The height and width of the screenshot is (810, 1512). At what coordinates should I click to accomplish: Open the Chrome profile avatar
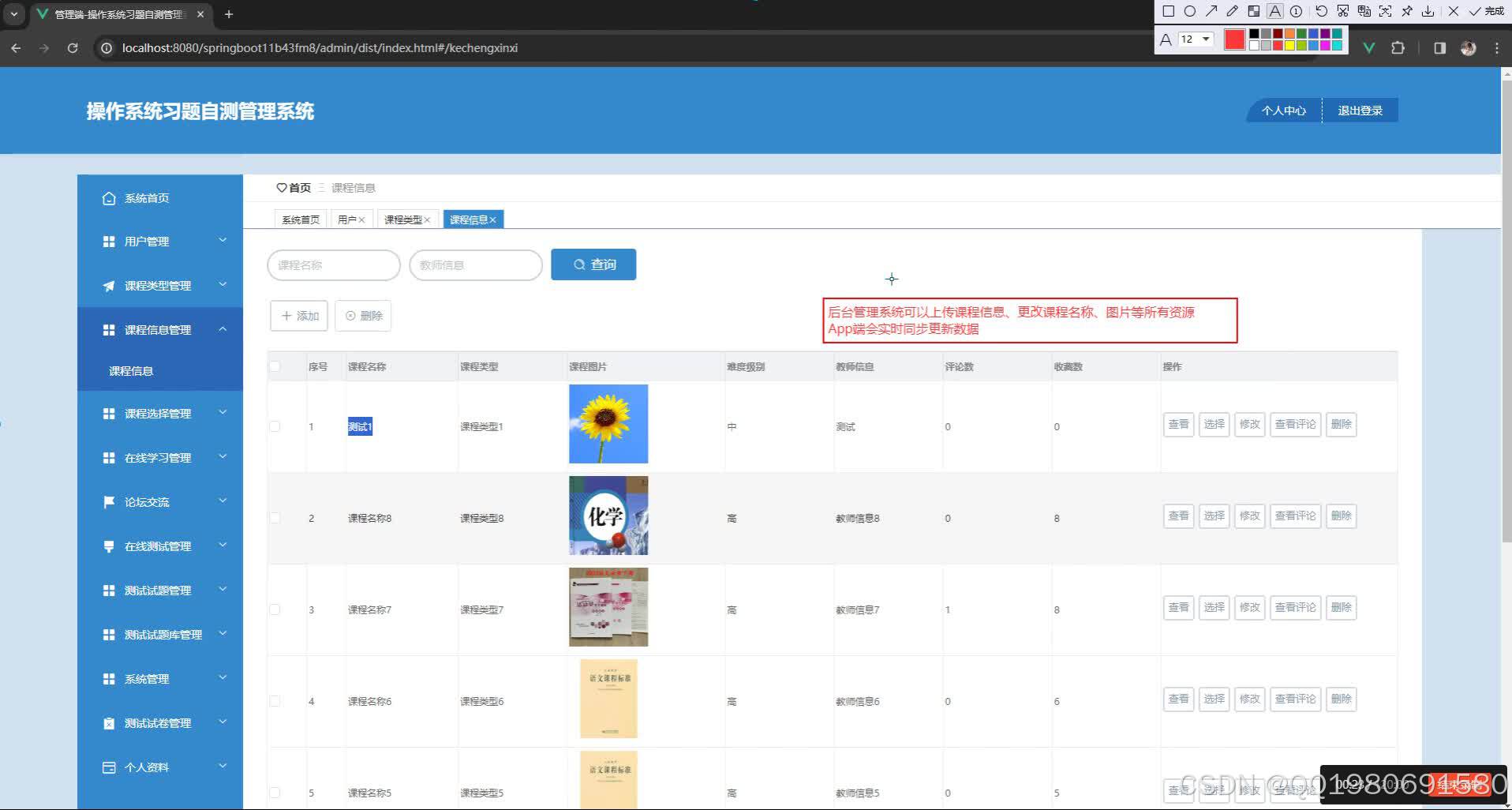pyautogui.click(x=1468, y=47)
